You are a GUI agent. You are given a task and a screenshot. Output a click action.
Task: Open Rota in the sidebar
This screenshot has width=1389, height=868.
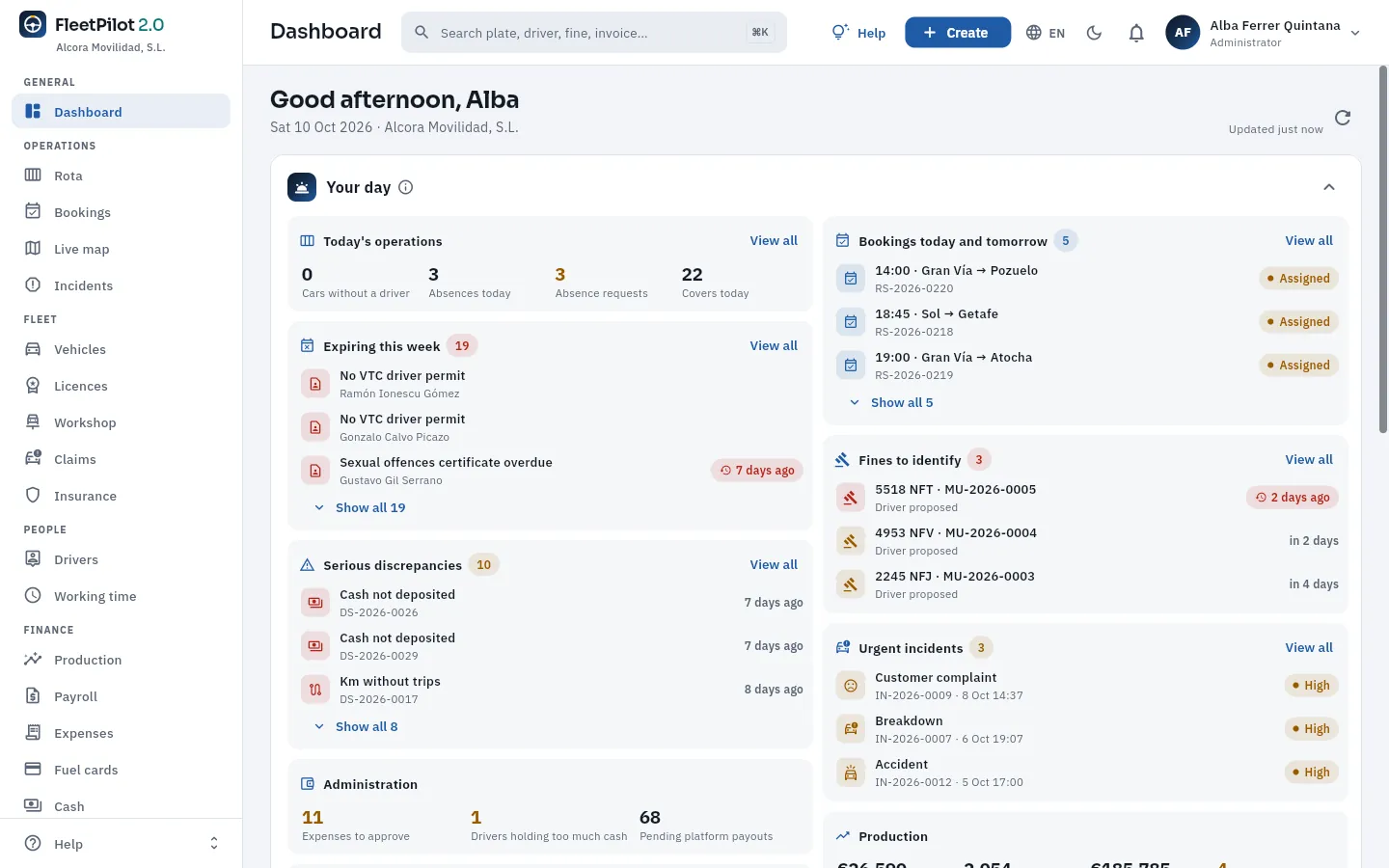(x=121, y=176)
